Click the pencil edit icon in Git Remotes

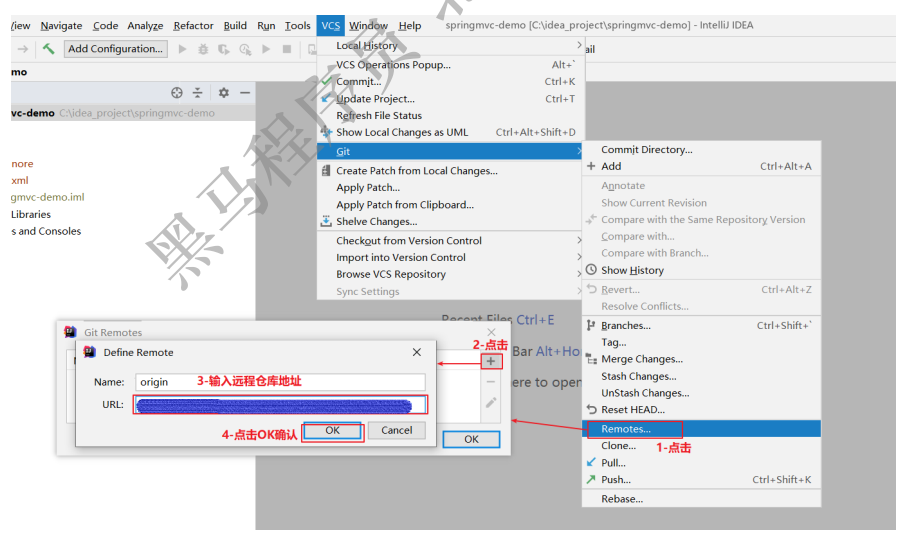pyautogui.click(x=491, y=402)
